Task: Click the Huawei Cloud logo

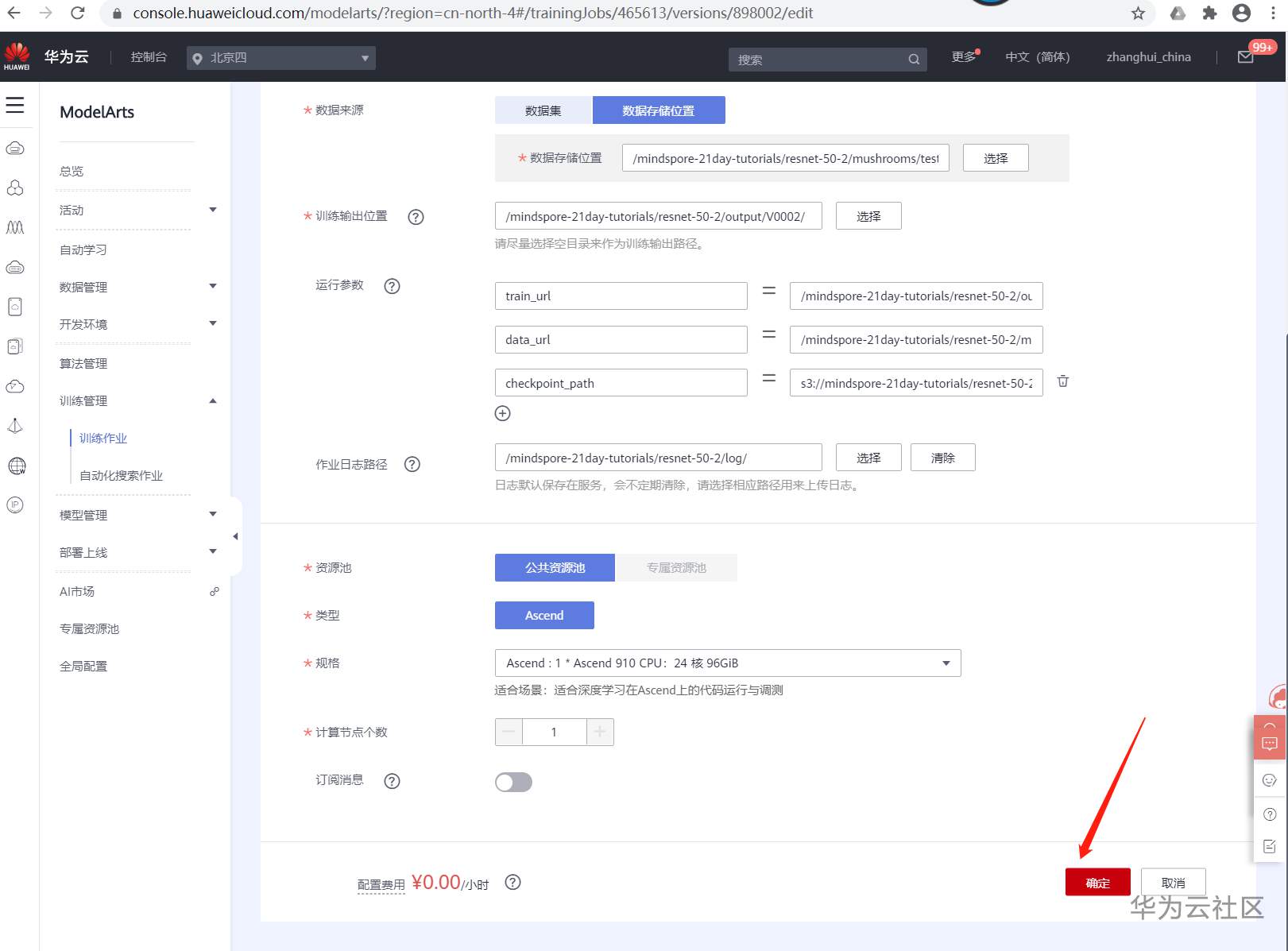Action: (x=17, y=56)
